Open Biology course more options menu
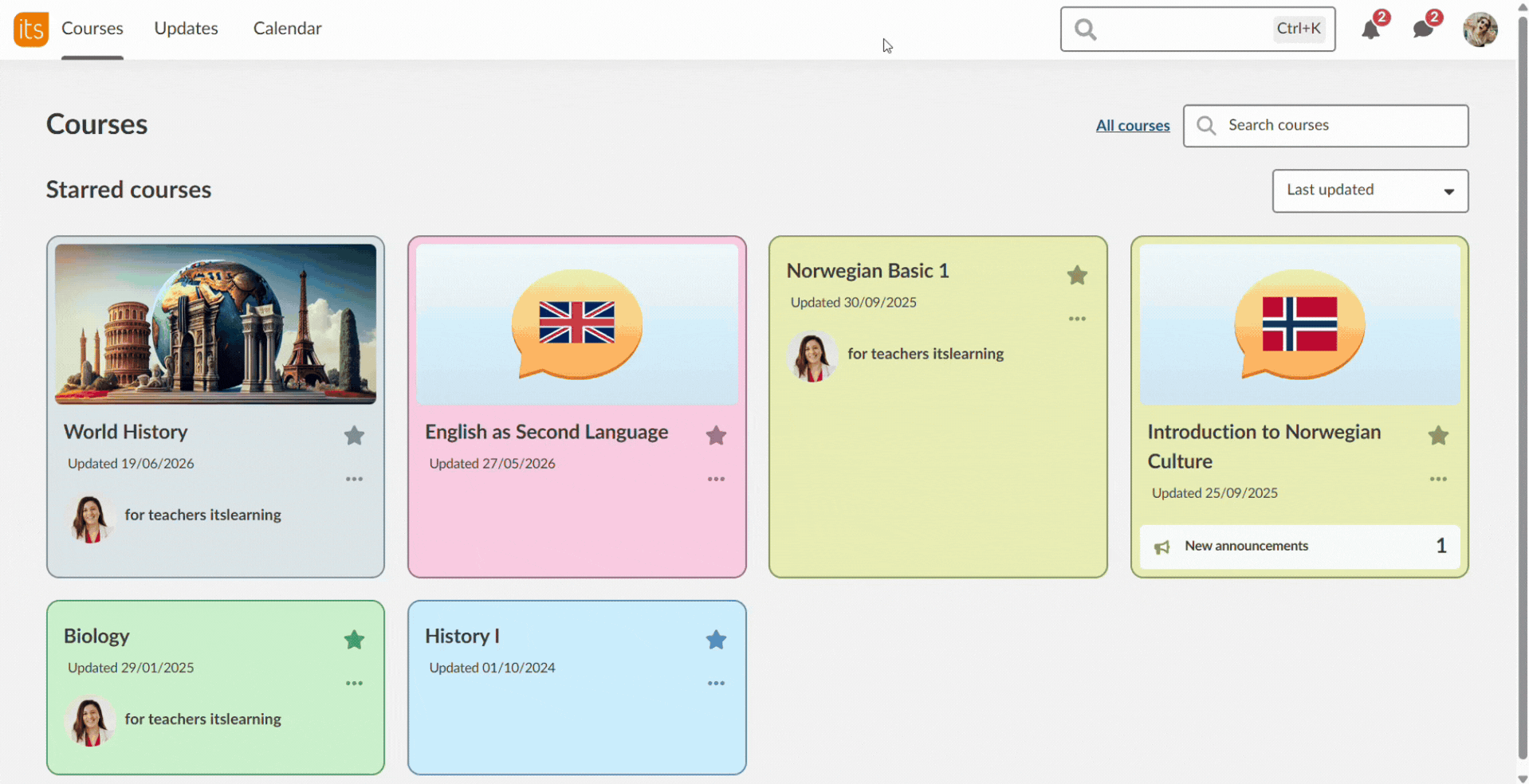 tap(354, 684)
